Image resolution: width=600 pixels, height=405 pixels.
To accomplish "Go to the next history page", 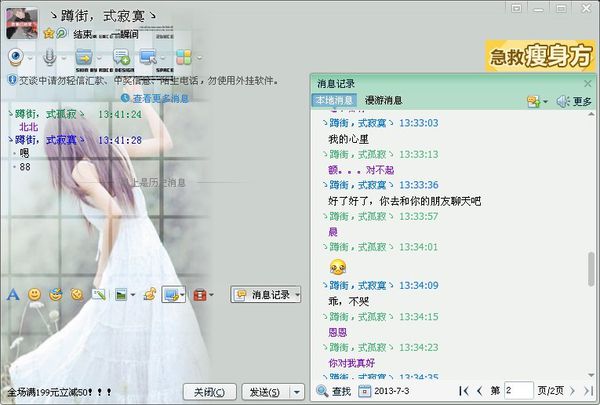I will click(x=572, y=391).
